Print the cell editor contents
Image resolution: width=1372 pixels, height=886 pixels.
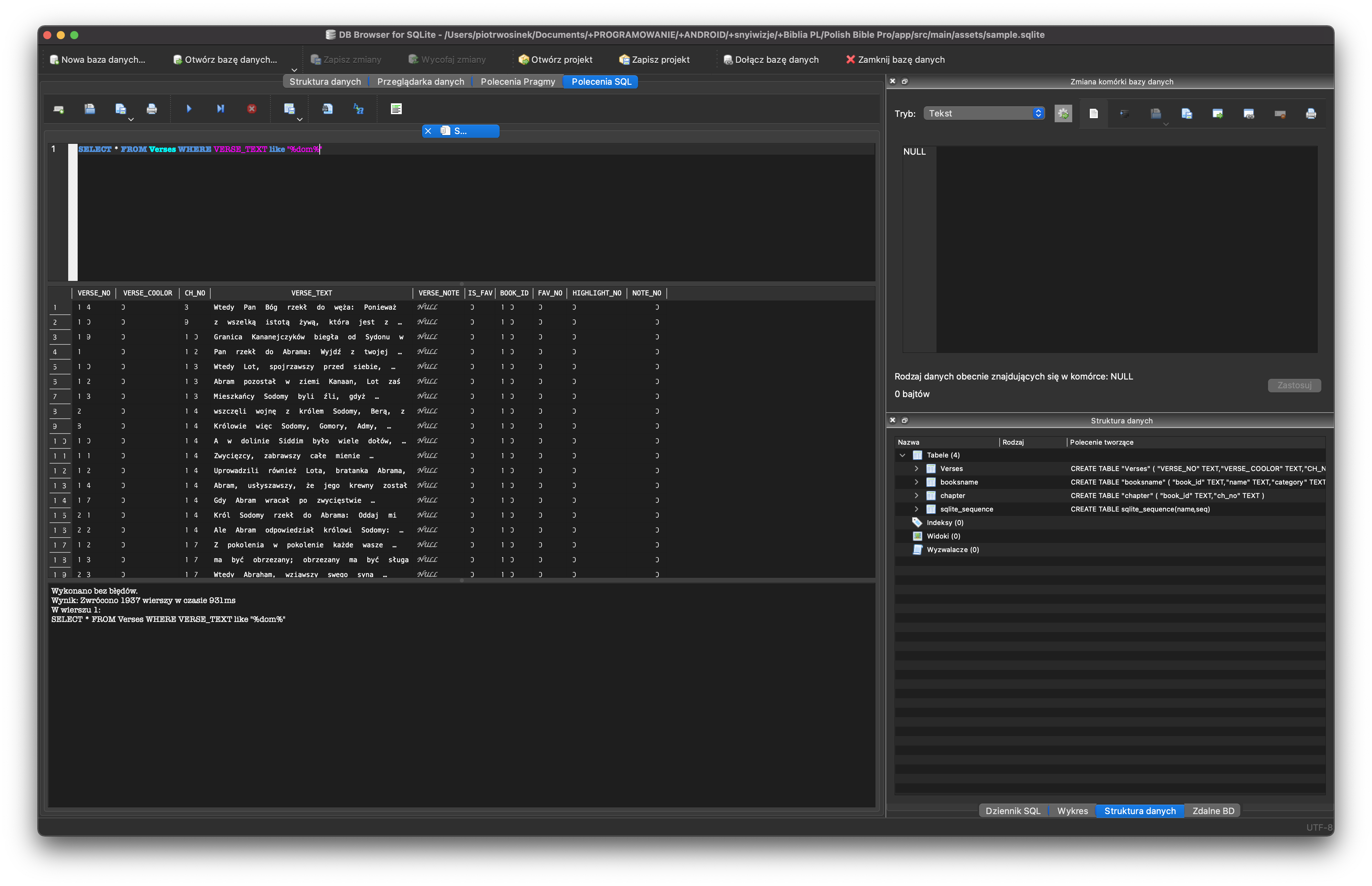pyautogui.click(x=1311, y=113)
